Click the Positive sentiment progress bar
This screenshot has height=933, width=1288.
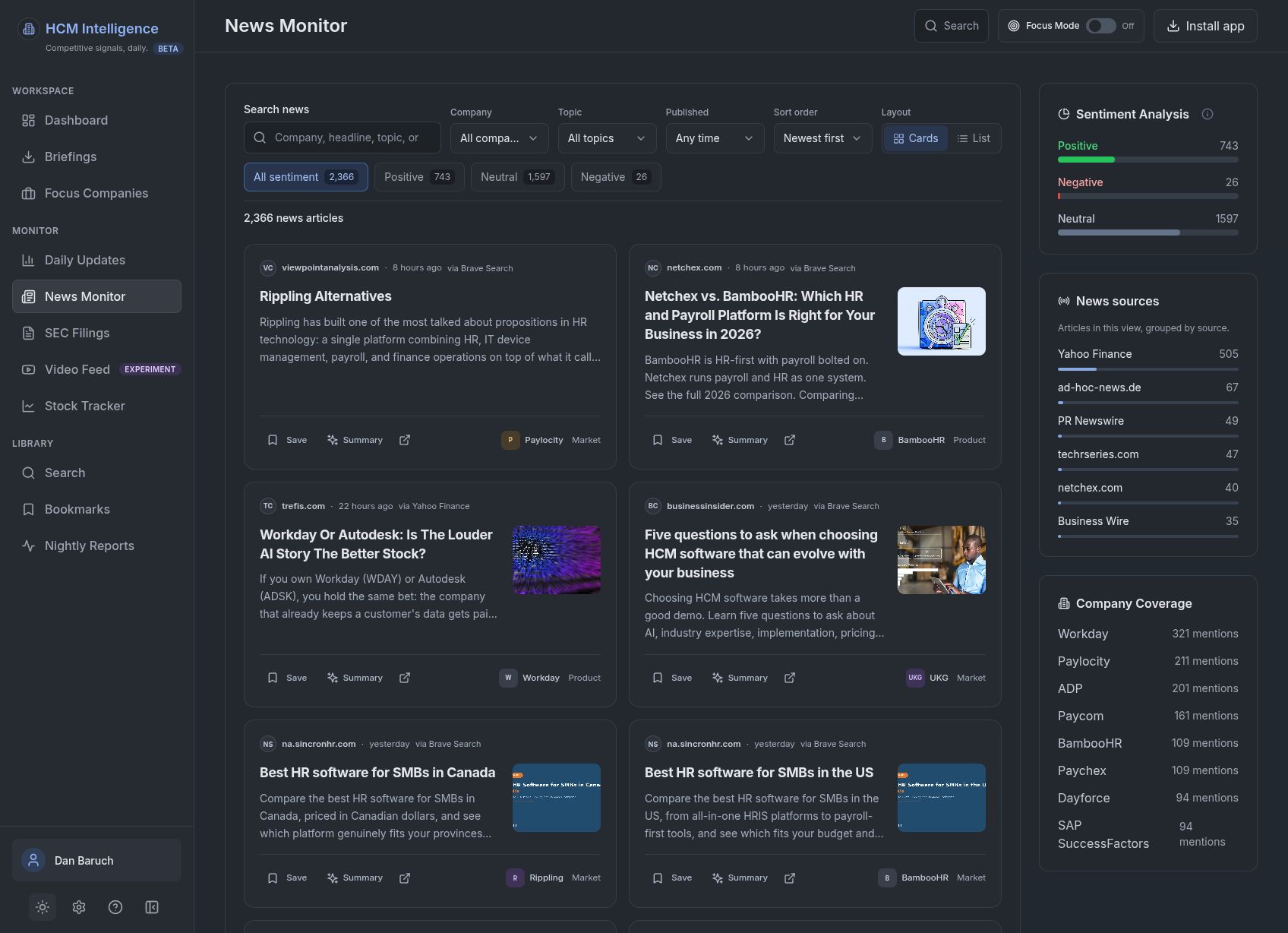(1148, 160)
